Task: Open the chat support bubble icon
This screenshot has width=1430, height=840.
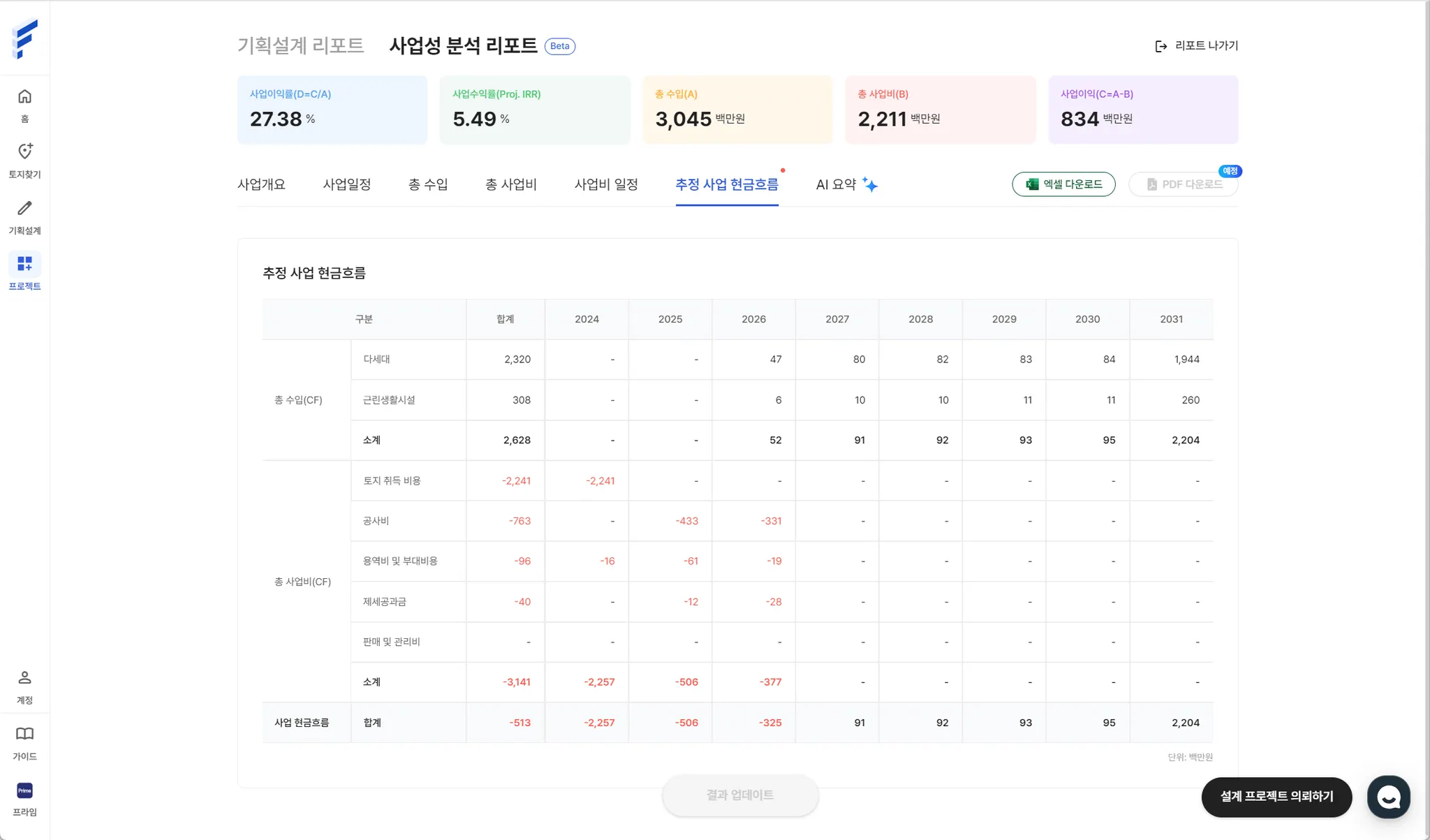Action: tap(1388, 797)
